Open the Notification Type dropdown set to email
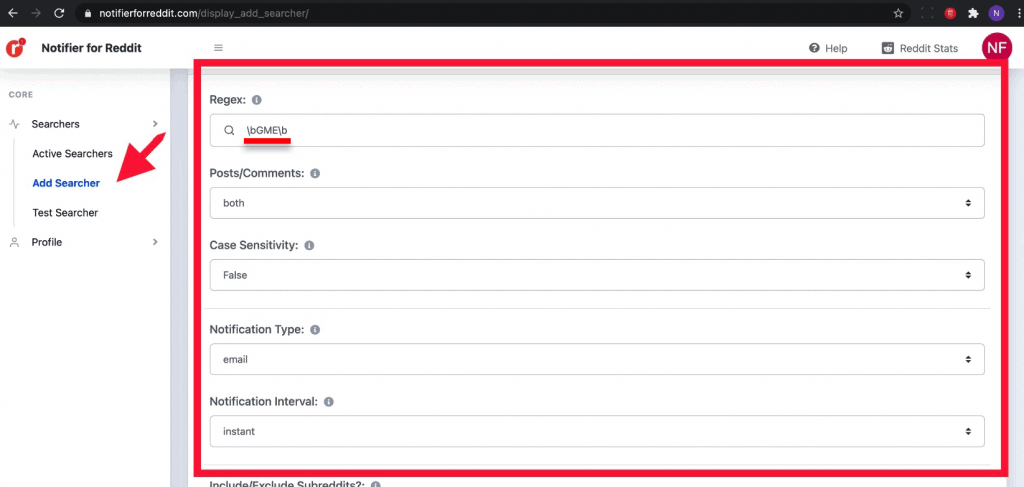This screenshot has width=1024, height=487. pos(597,359)
